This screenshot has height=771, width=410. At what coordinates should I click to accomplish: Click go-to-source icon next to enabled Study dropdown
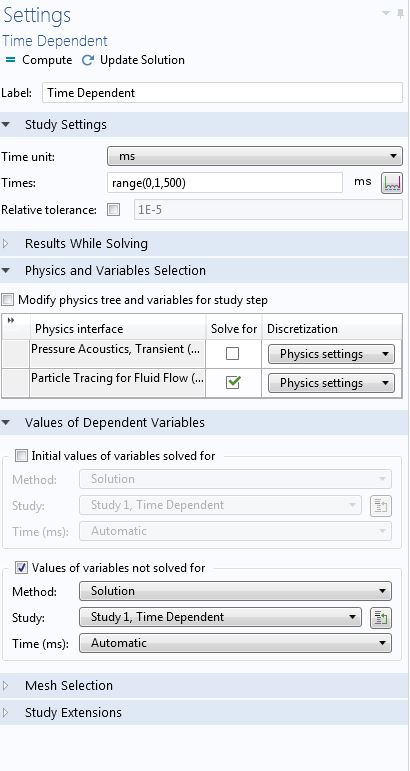coord(381,618)
